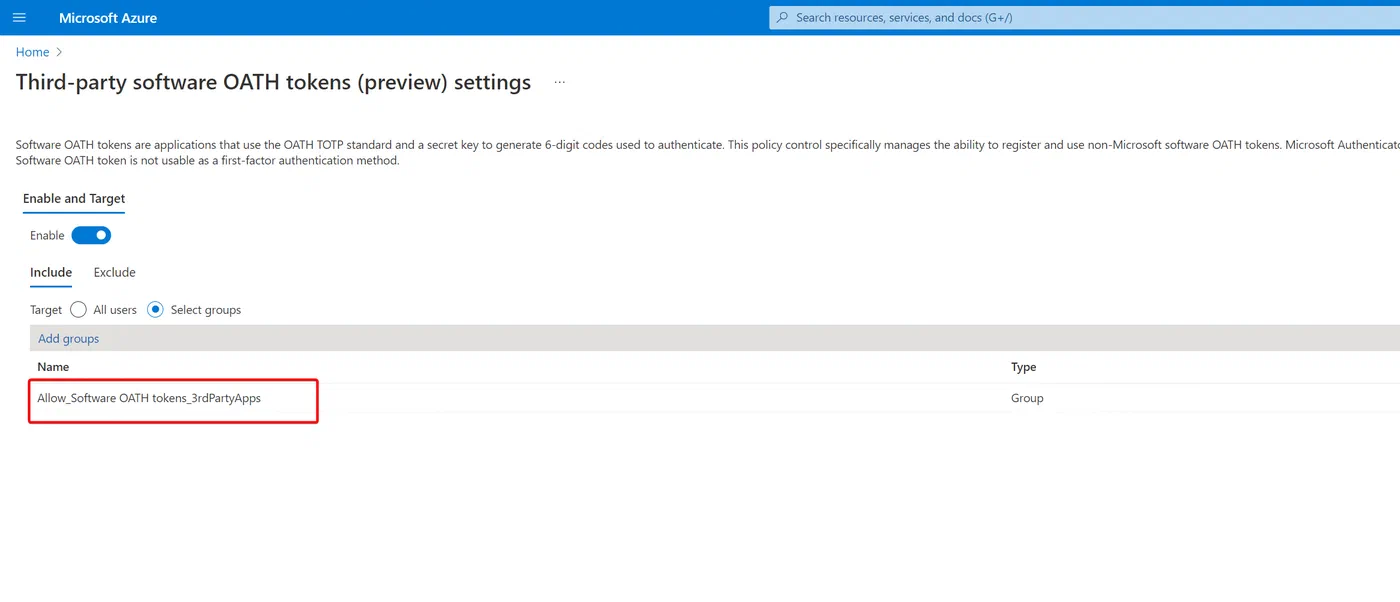The image size is (1400, 602).
Task: Click the page title heading text
Action: [x=273, y=83]
